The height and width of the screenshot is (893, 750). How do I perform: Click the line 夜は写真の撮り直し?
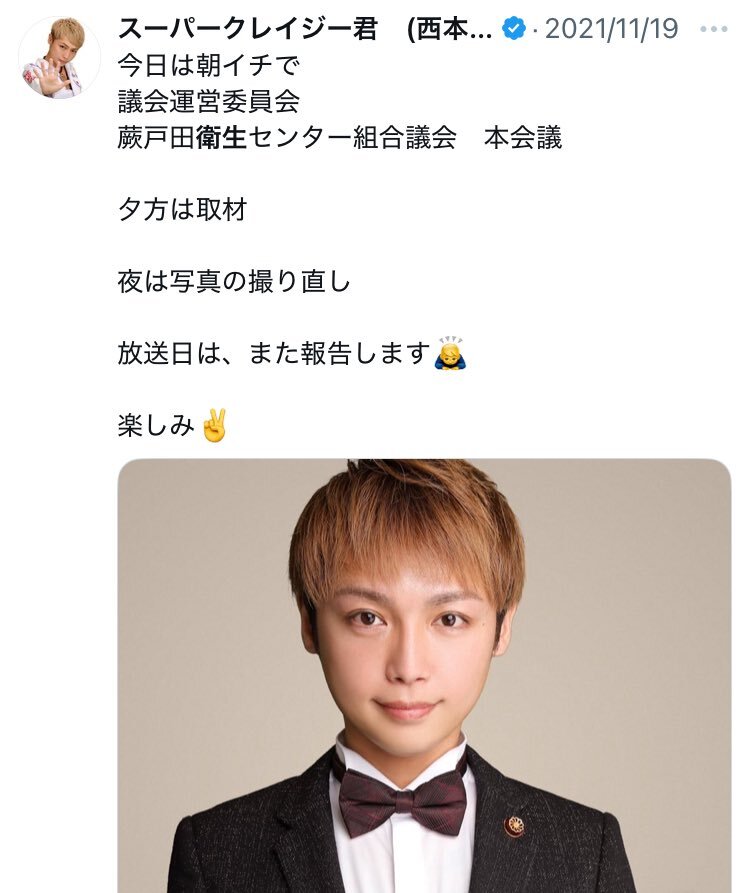234,281
